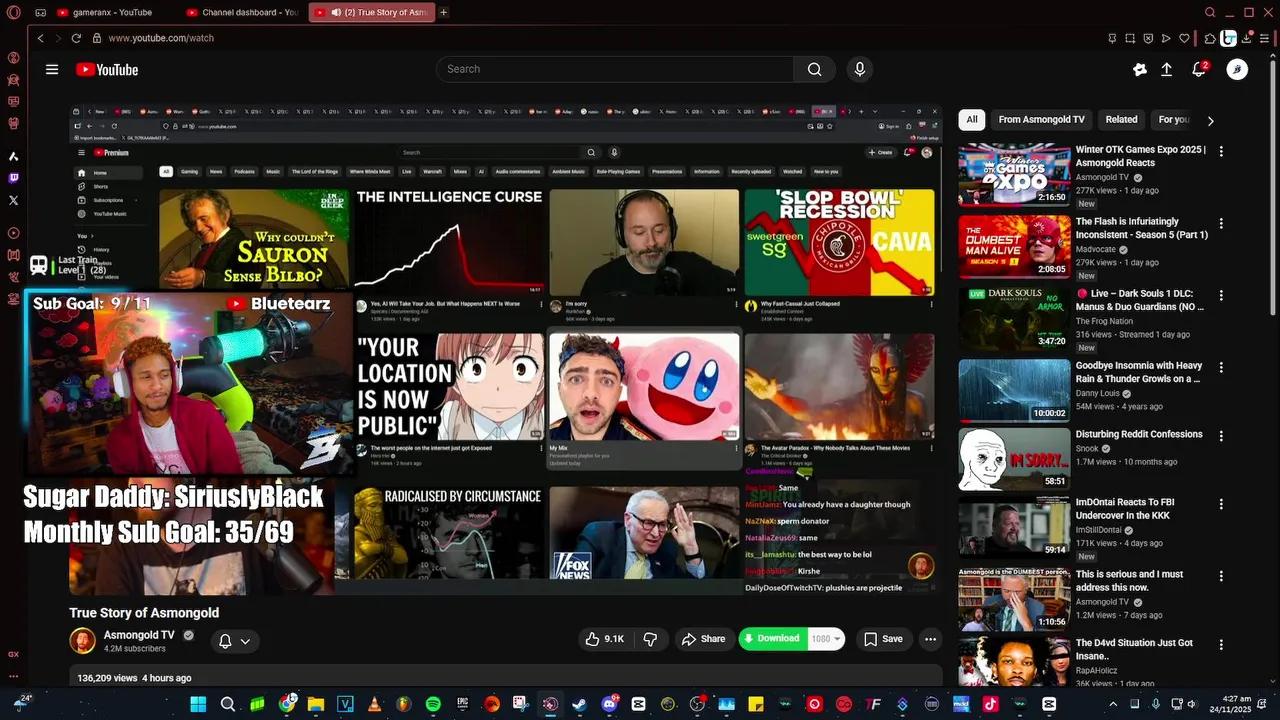Open more actions ellipsis under video
Screen dimensions: 1280x720
tap(930, 639)
